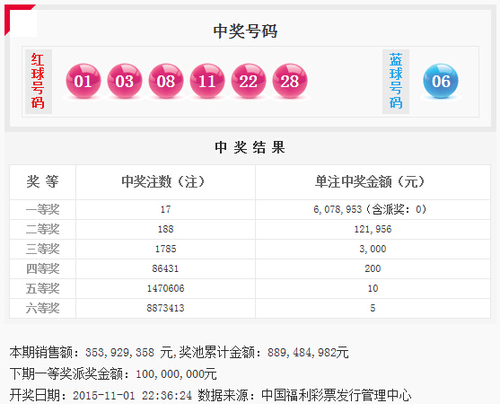The image size is (500, 404).
Task: Click the second prize amount 121,956
Action: [x=373, y=229]
